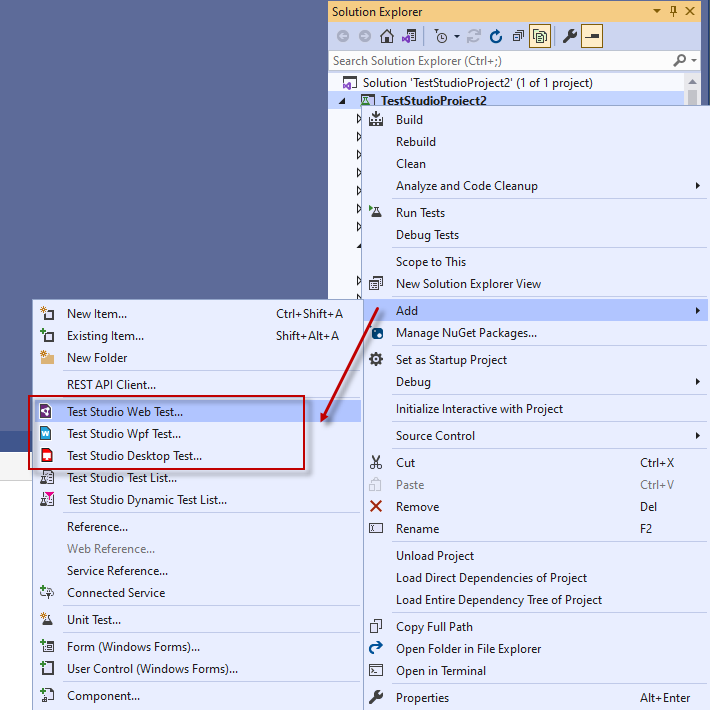
Task: Expand the Debug submenu
Action: 535,382
